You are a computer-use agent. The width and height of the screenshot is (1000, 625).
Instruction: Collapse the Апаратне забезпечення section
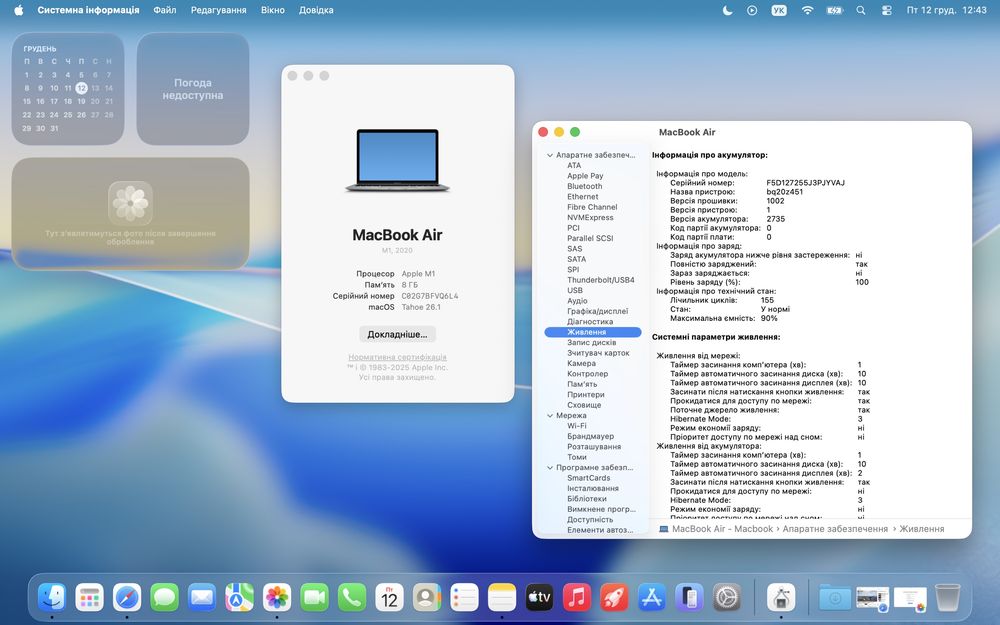(x=550, y=155)
